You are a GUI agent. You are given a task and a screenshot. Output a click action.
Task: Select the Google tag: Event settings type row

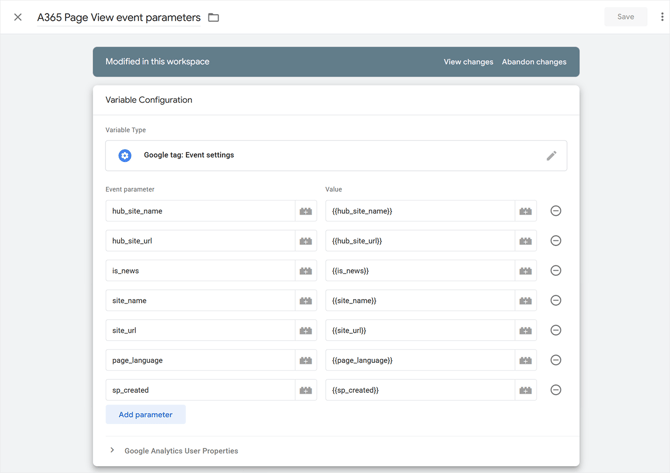click(336, 156)
